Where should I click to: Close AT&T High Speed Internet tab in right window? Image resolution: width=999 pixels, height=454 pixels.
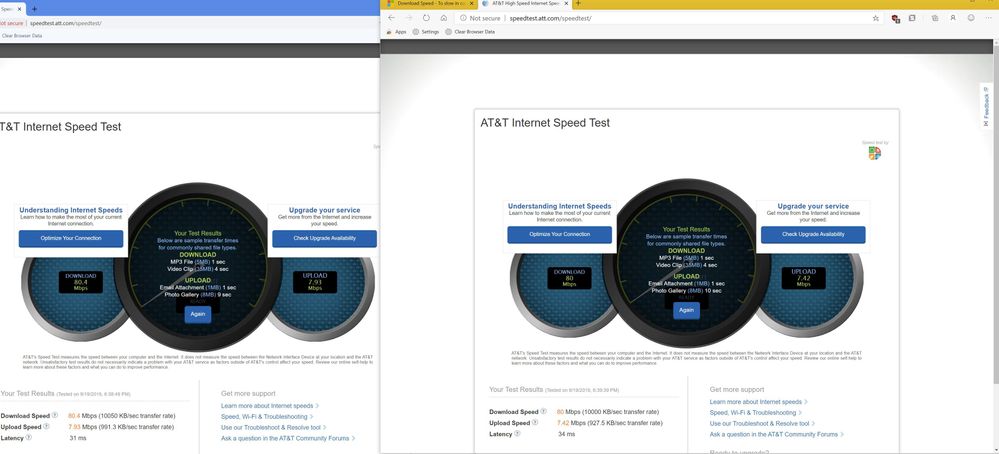[566, 4]
